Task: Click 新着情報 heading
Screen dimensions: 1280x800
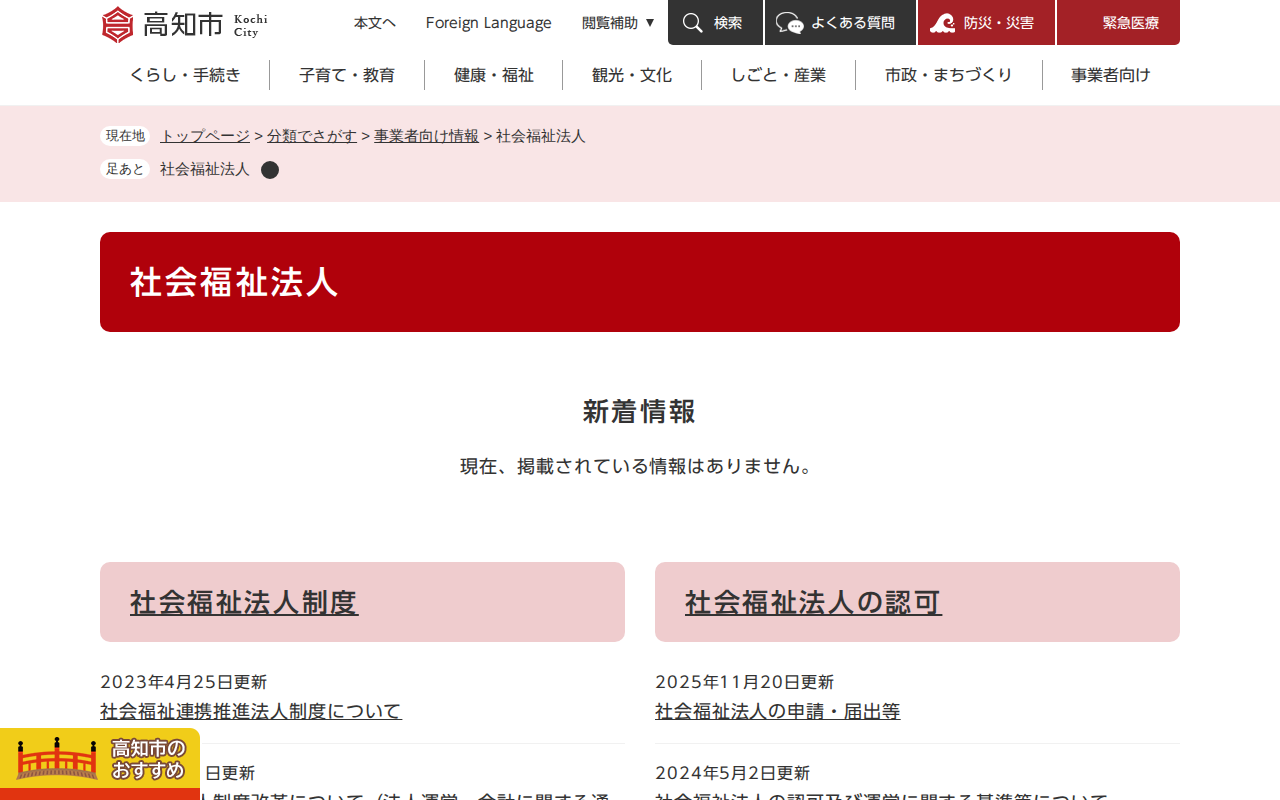Action: click(640, 411)
